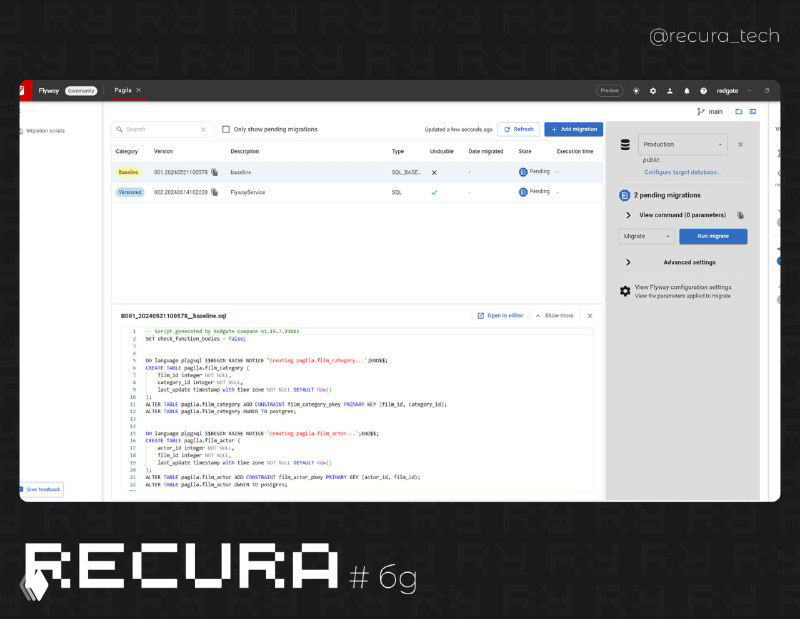
Task: Open the notifications bell
Action: click(x=687, y=90)
